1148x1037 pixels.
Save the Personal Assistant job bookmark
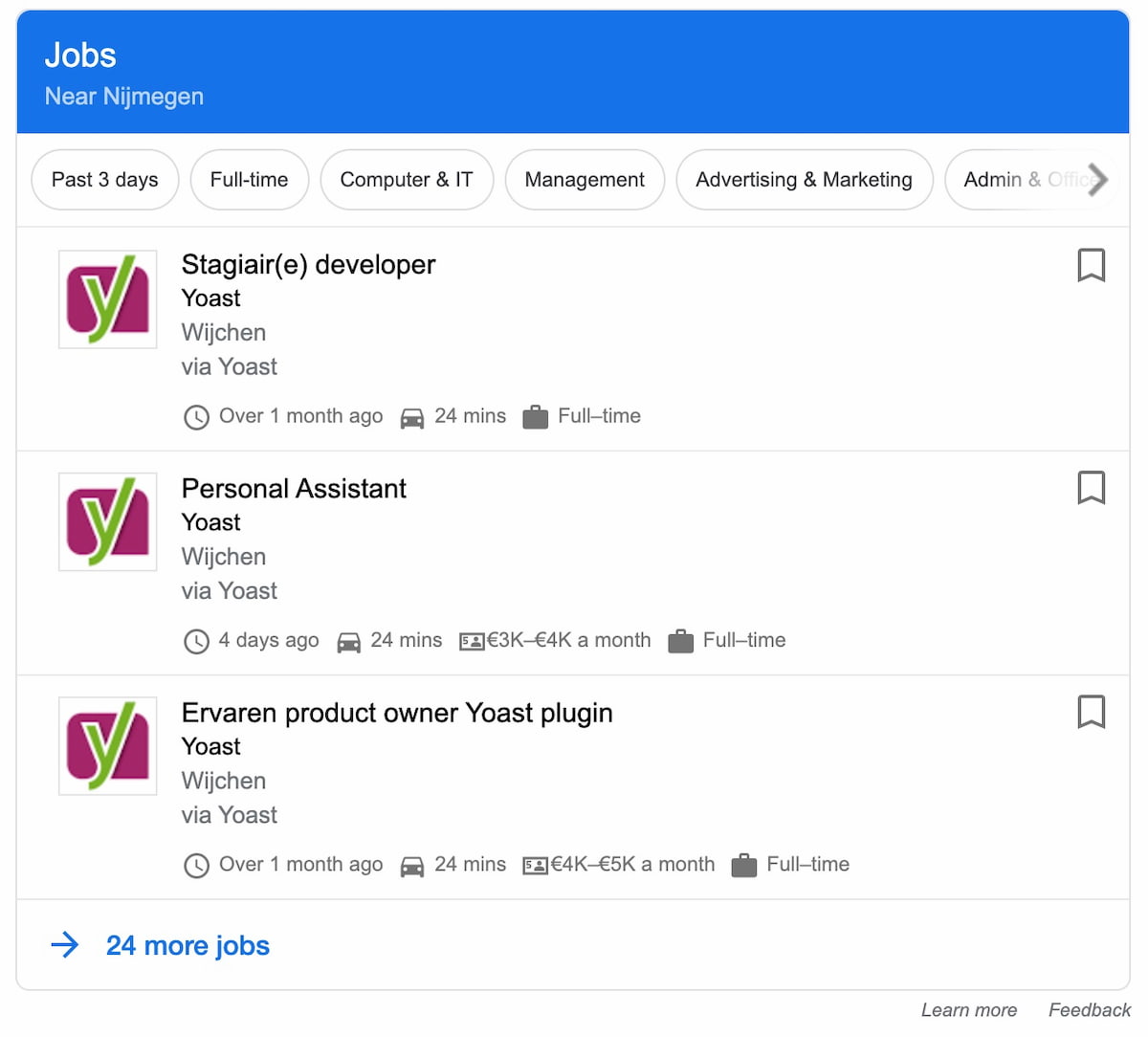(x=1091, y=488)
